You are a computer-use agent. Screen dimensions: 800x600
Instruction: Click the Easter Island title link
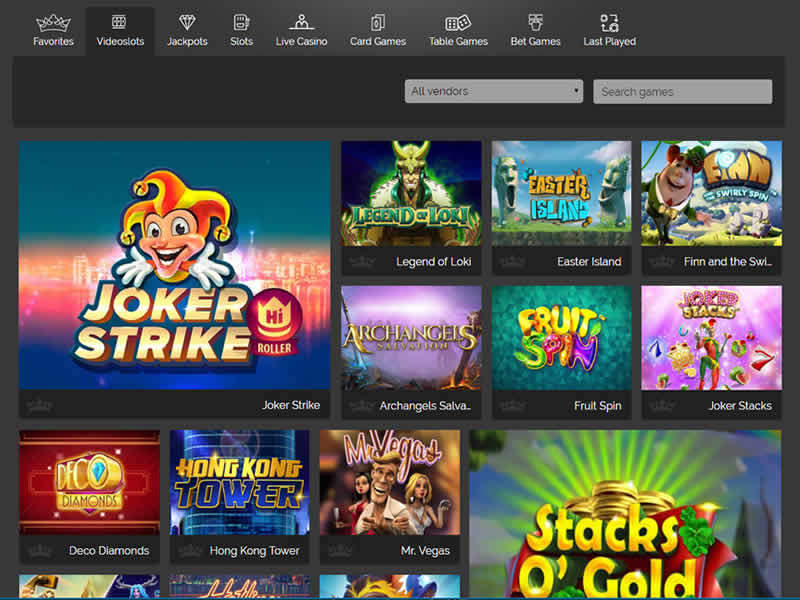point(589,262)
